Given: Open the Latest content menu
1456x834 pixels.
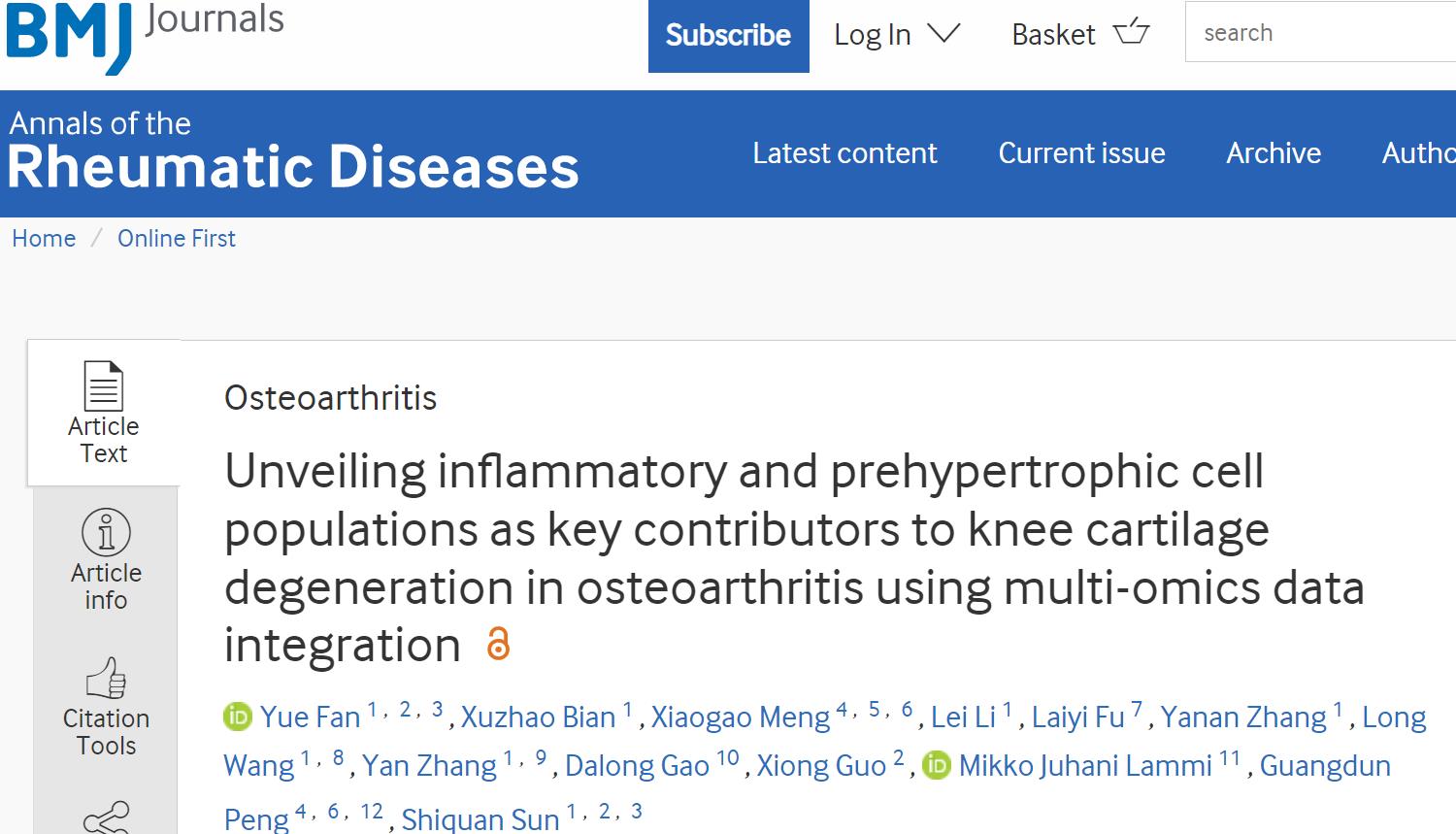Looking at the screenshot, I should [844, 153].
